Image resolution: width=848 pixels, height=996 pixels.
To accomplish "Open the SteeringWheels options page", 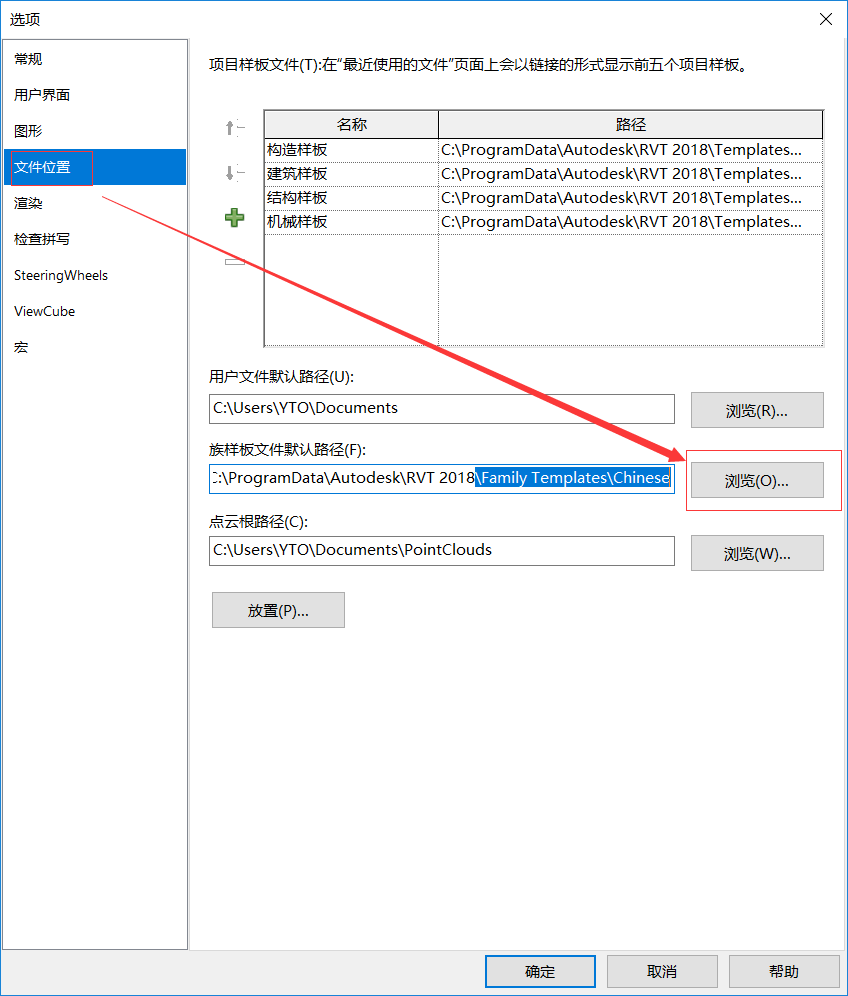I will click(x=61, y=275).
